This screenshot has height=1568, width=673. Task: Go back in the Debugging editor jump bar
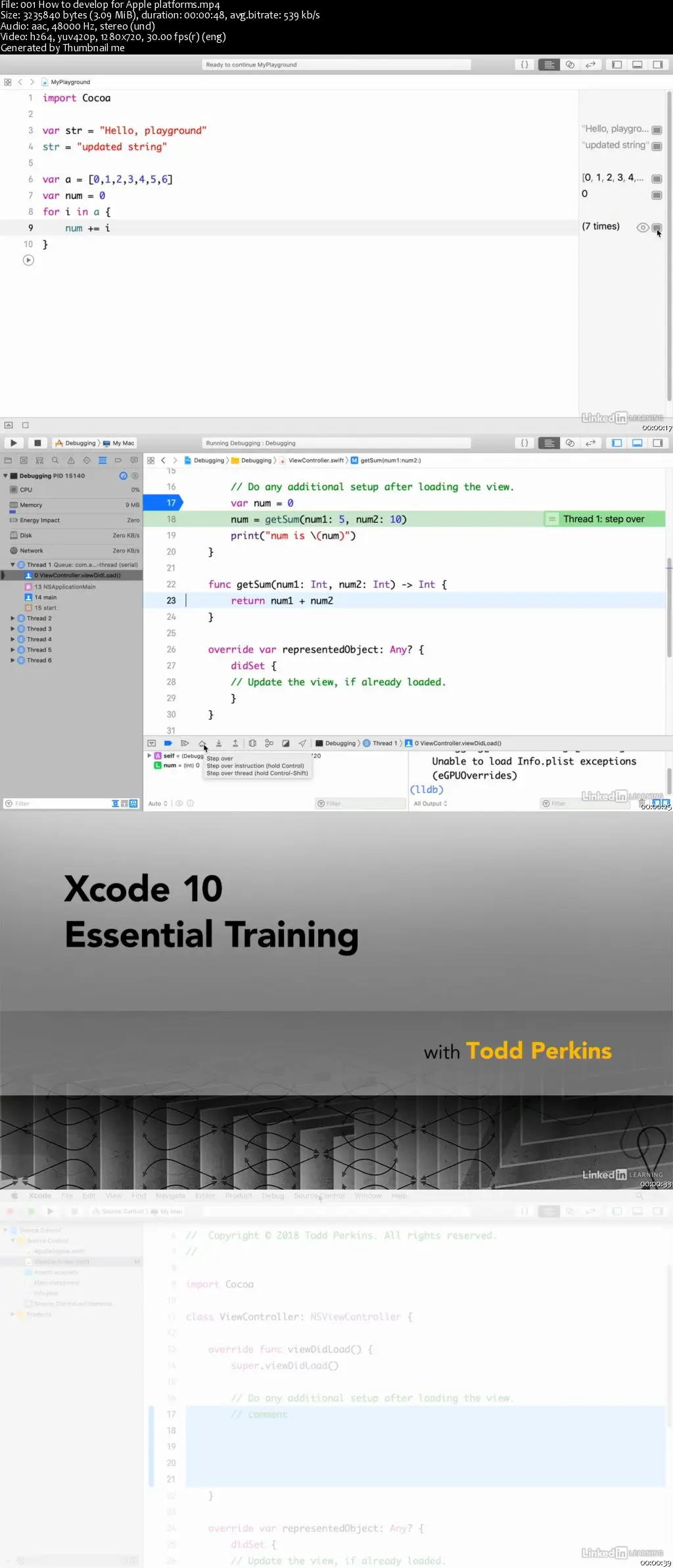[164, 460]
